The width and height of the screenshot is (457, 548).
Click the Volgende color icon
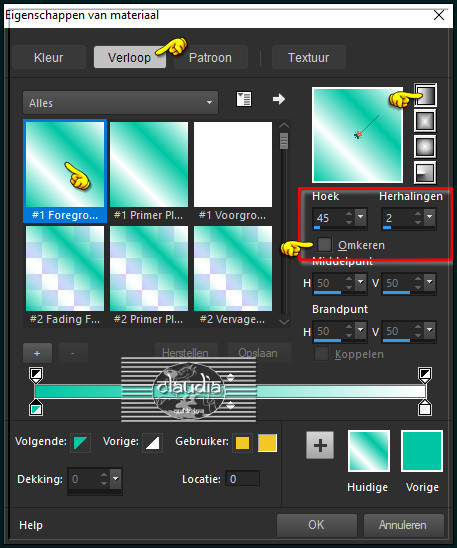coord(81,443)
